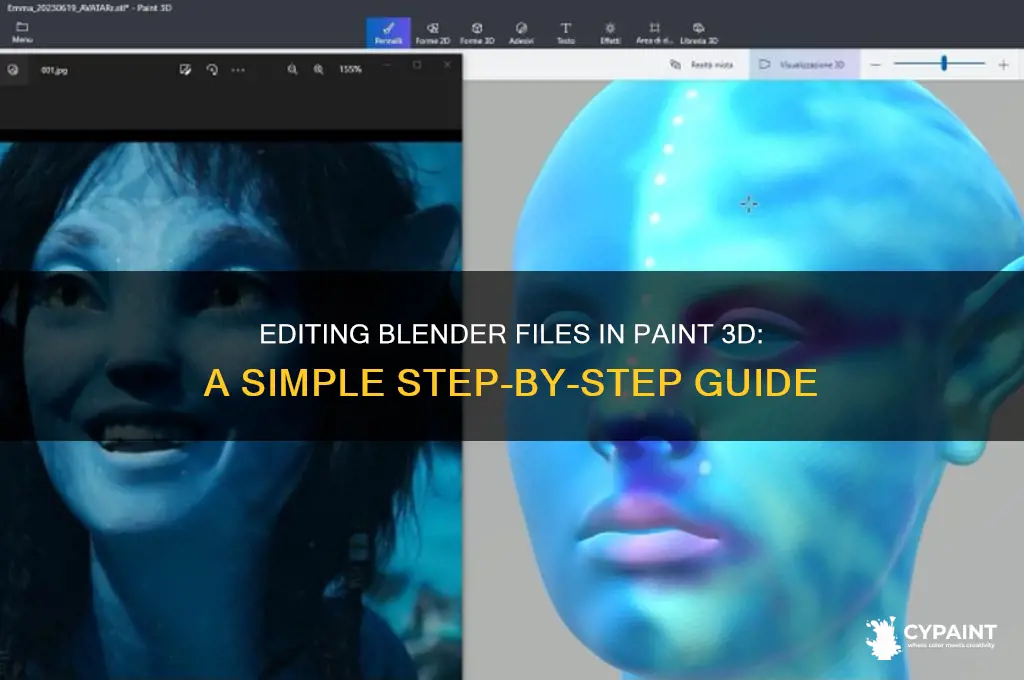Click the minus to zoom out Paint 3D
This screenshot has height=680, width=1024.
pyautogui.click(x=876, y=65)
